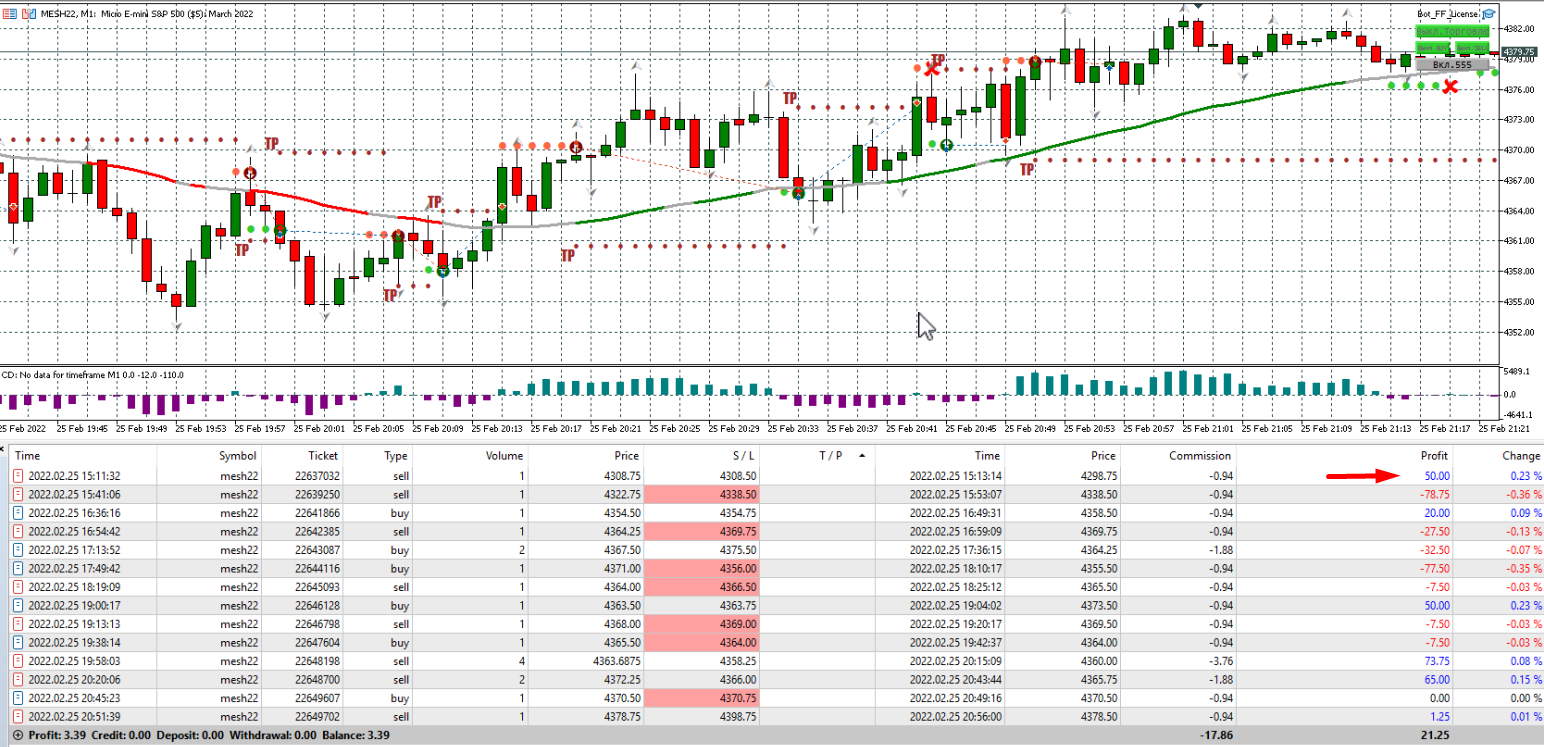1544x747 pixels.
Task: Click the sell deal icon for 19:13:13 row
Action: click(19, 624)
